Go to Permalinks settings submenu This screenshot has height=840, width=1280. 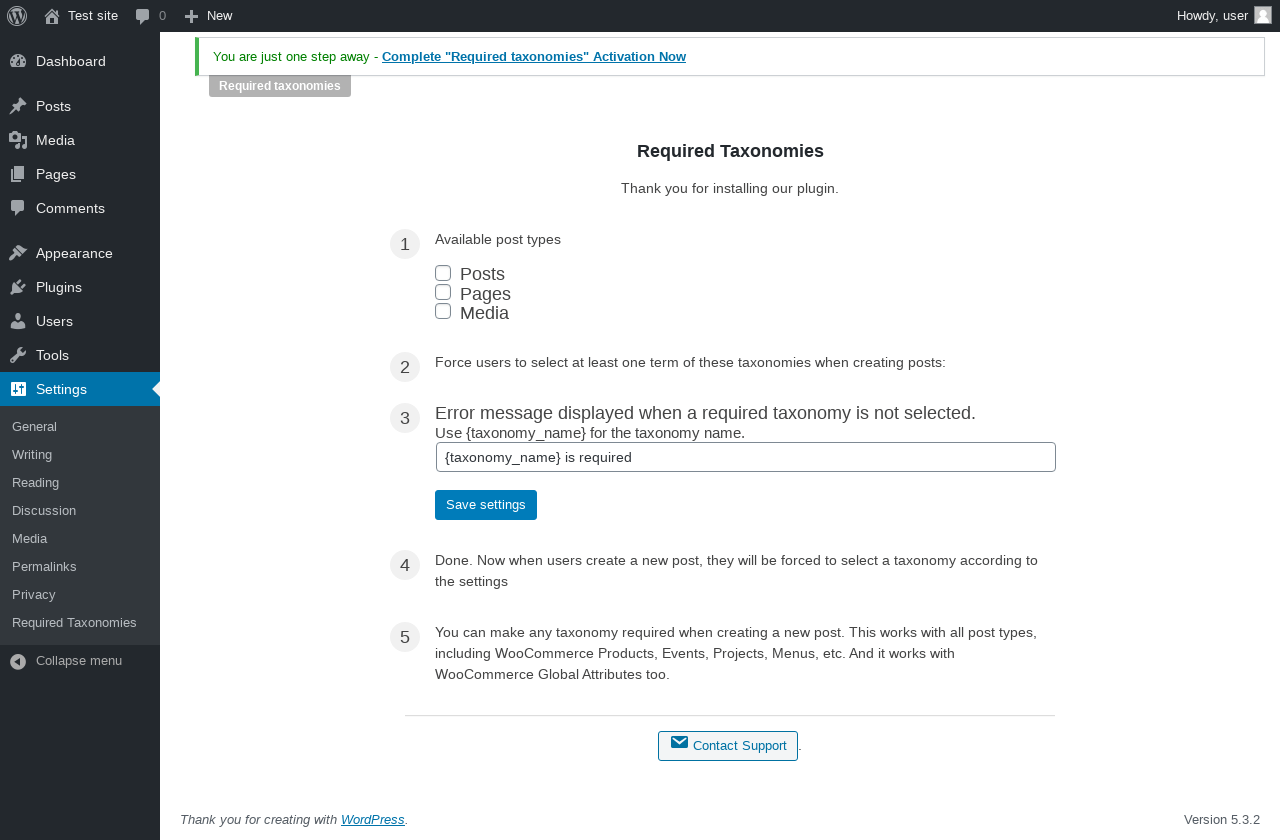[44, 566]
